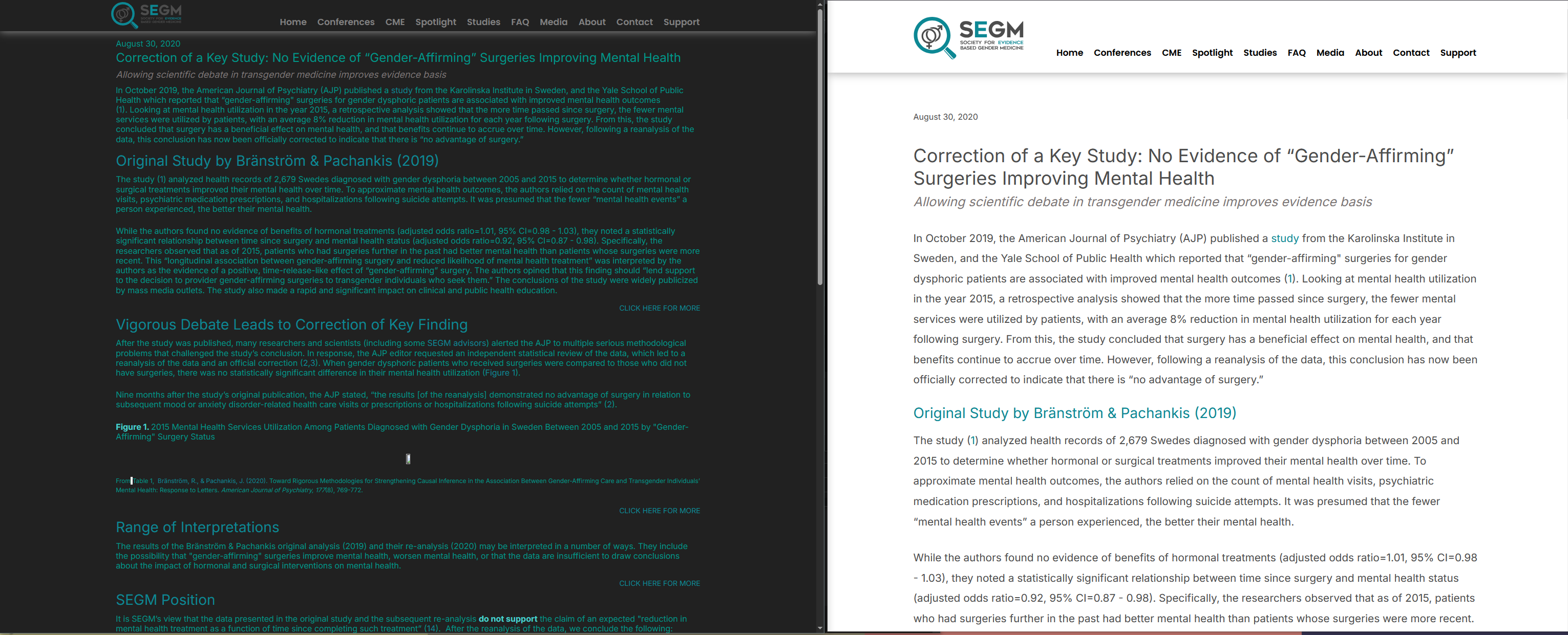This screenshot has width=1568, height=635.
Task: Click "Click here for more" under Vigorous Debate section
Action: tap(659, 511)
